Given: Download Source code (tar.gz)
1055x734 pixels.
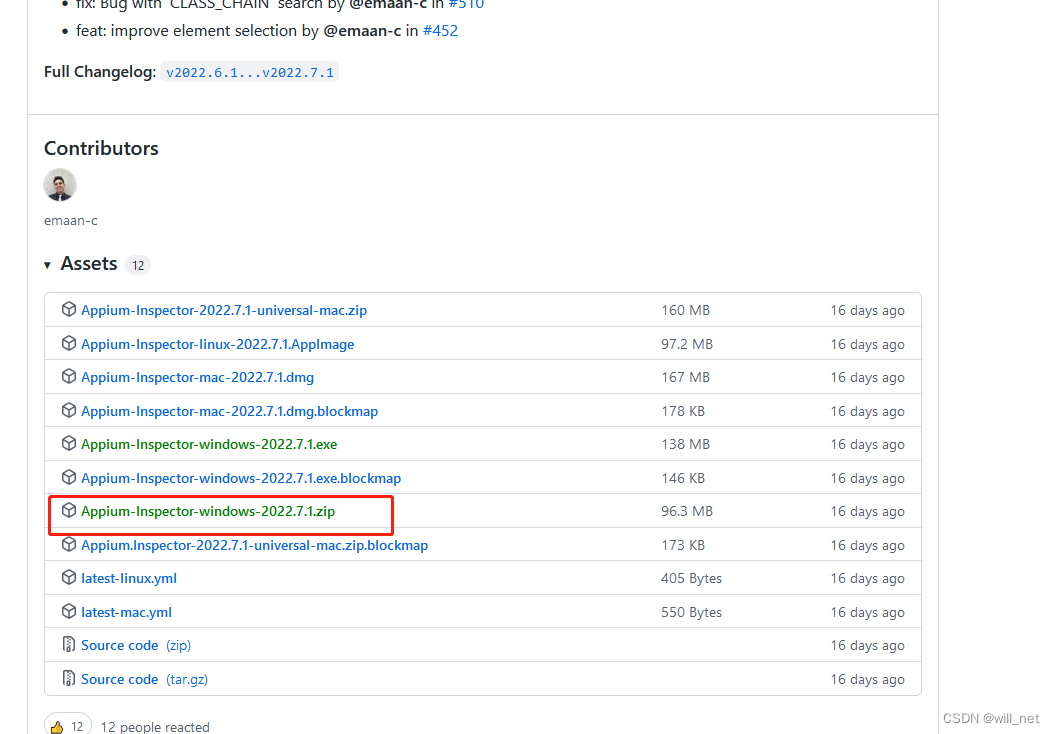Looking at the screenshot, I should pos(144,680).
